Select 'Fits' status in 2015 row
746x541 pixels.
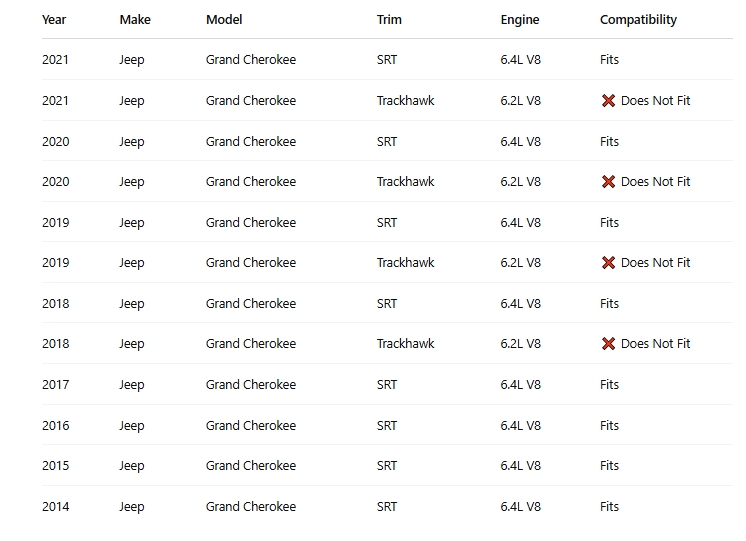pyautogui.click(x=609, y=465)
